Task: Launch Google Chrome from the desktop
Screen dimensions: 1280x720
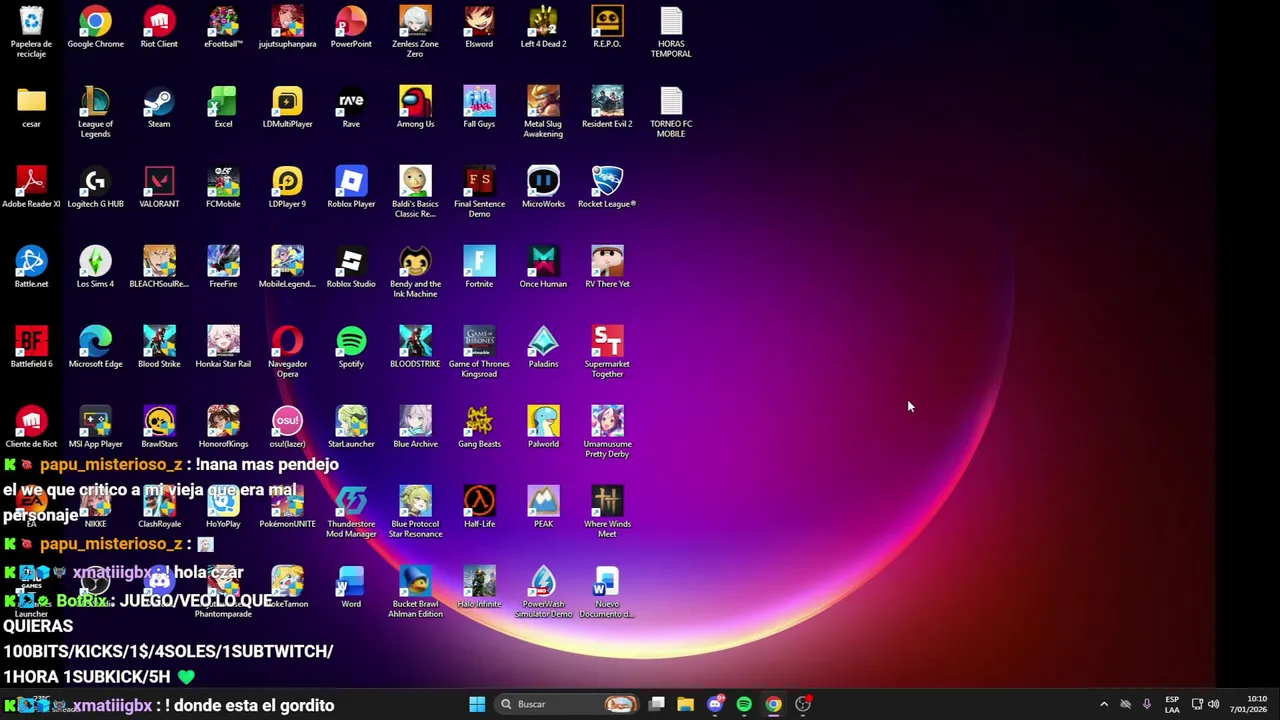Action: [95, 27]
